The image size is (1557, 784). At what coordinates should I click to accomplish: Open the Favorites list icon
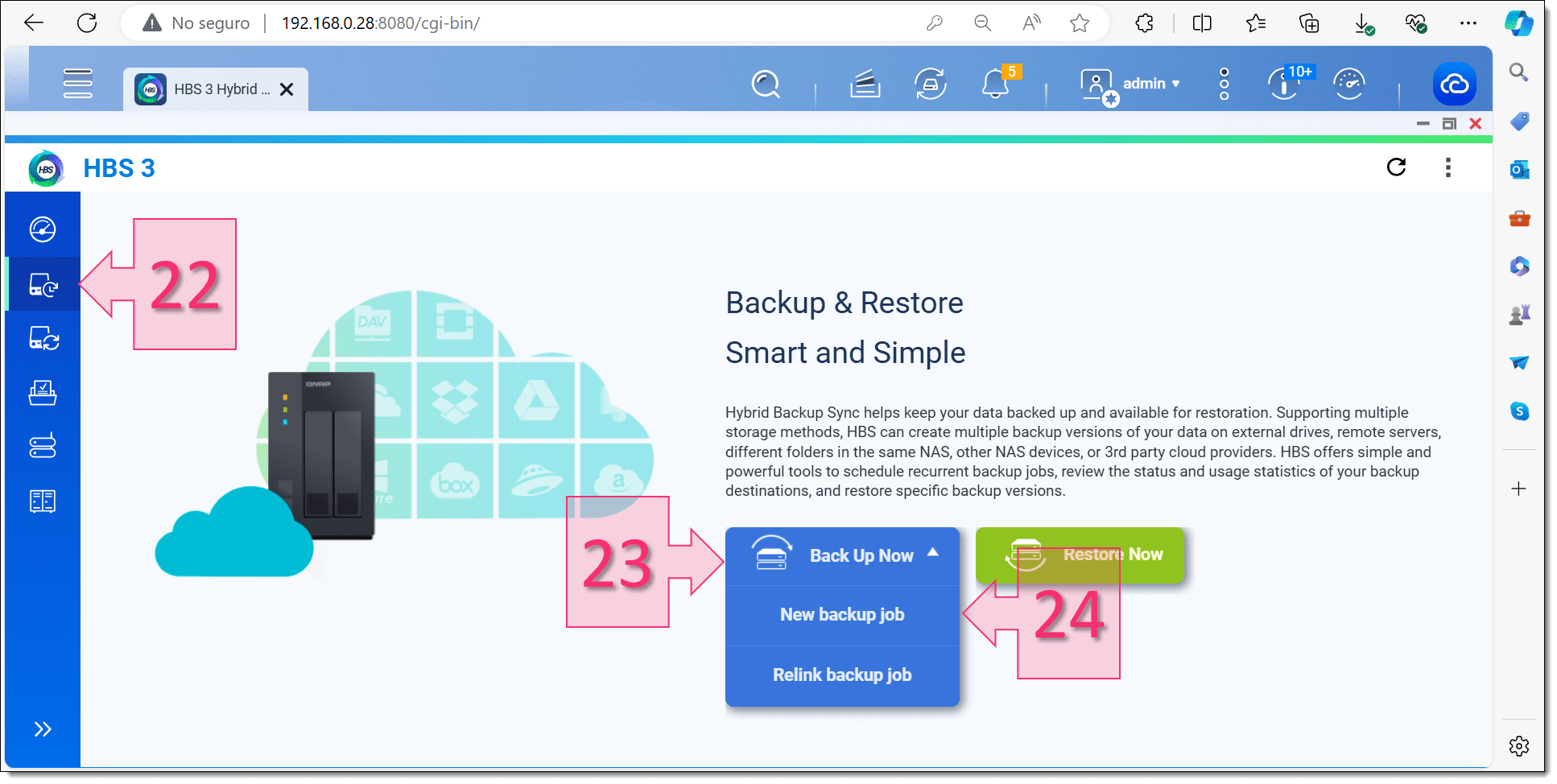(1256, 23)
